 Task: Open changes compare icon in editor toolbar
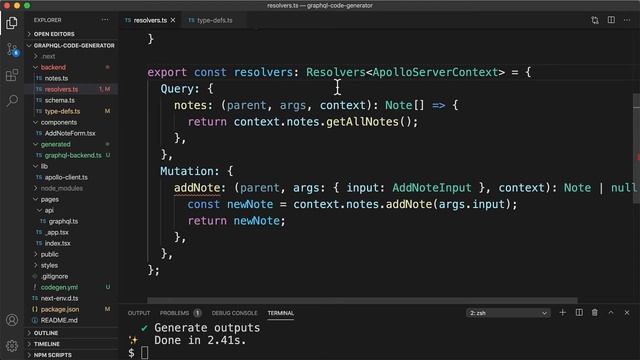(x=595, y=20)
